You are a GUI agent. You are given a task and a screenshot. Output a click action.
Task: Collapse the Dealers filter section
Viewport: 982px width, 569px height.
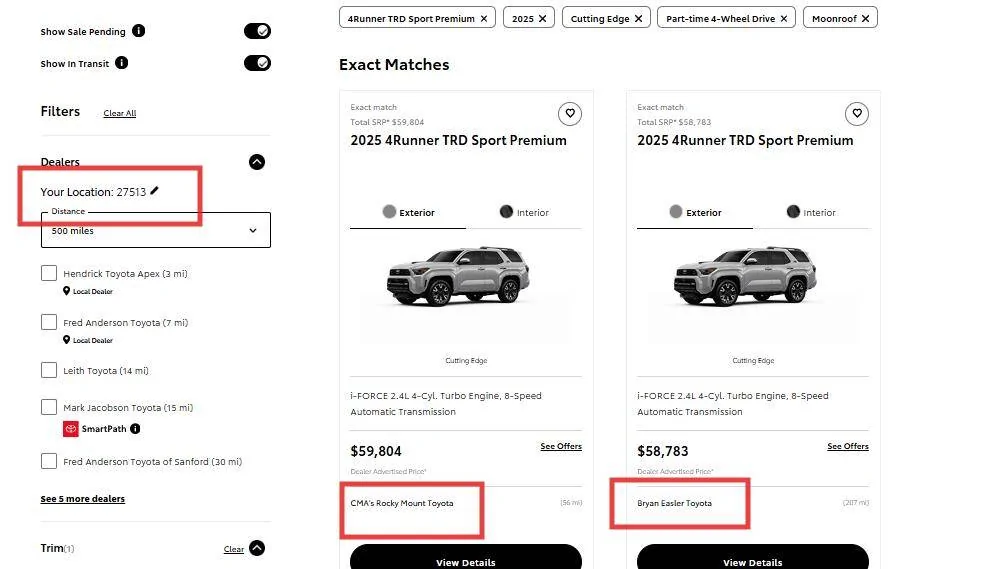click(x=257, y=162)
